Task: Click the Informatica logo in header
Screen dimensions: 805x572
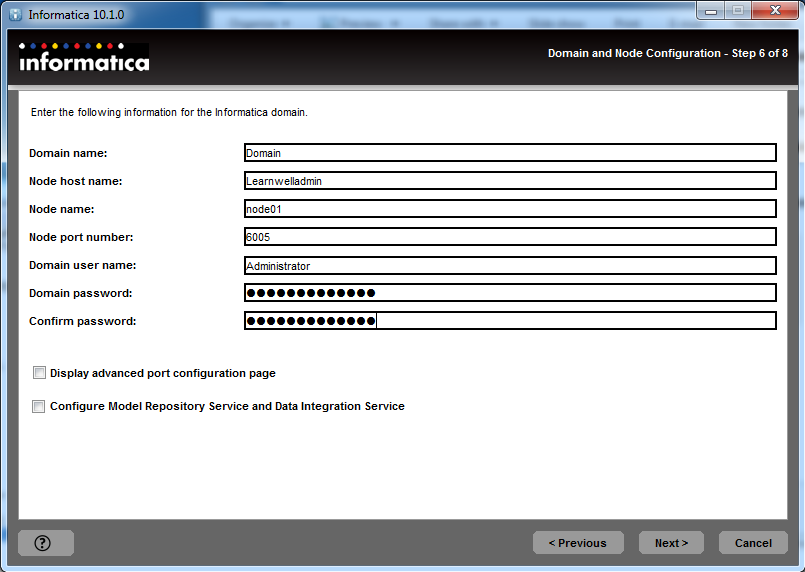Action: tap(84, 58)
